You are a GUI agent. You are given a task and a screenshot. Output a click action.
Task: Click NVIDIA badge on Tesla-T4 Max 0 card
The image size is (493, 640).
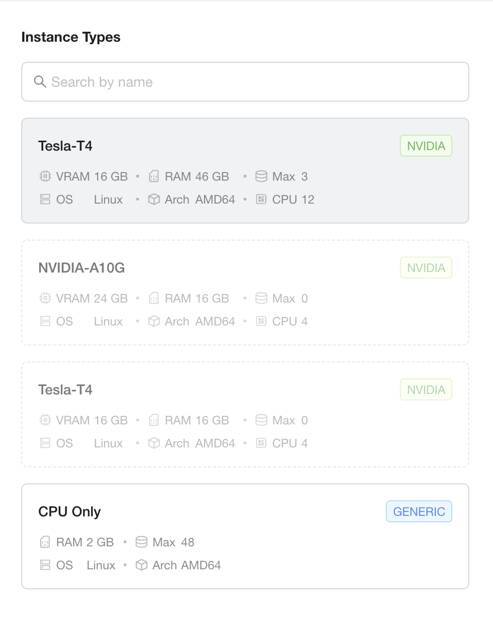(426, 389)
